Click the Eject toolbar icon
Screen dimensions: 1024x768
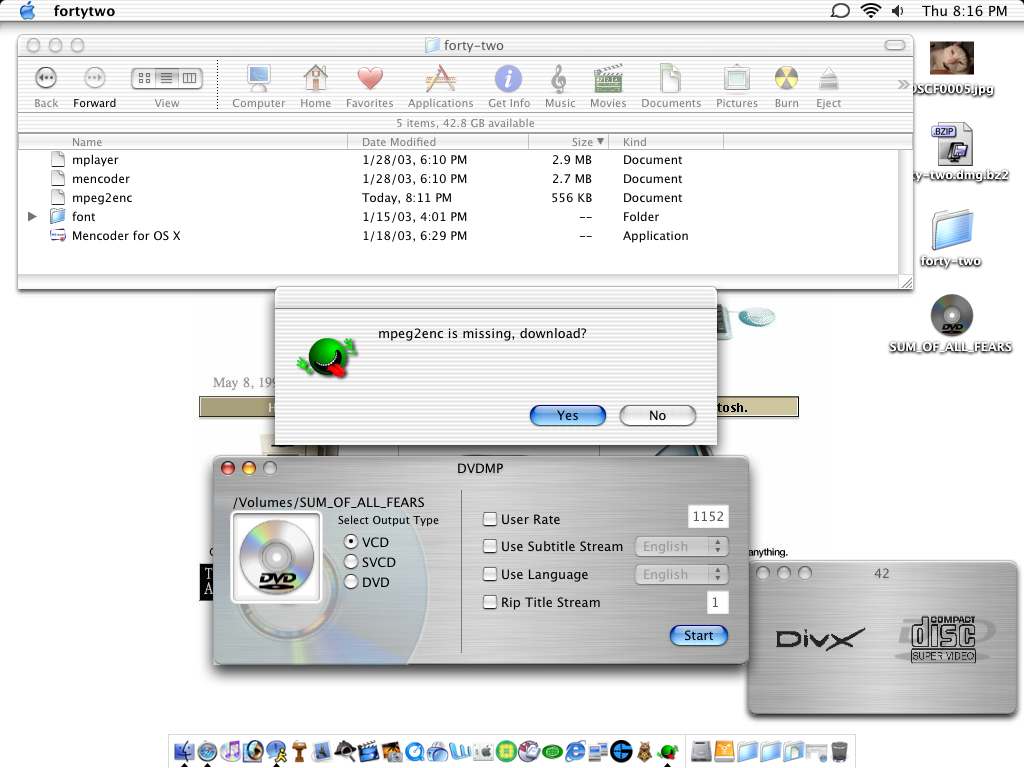coord(828,80)
